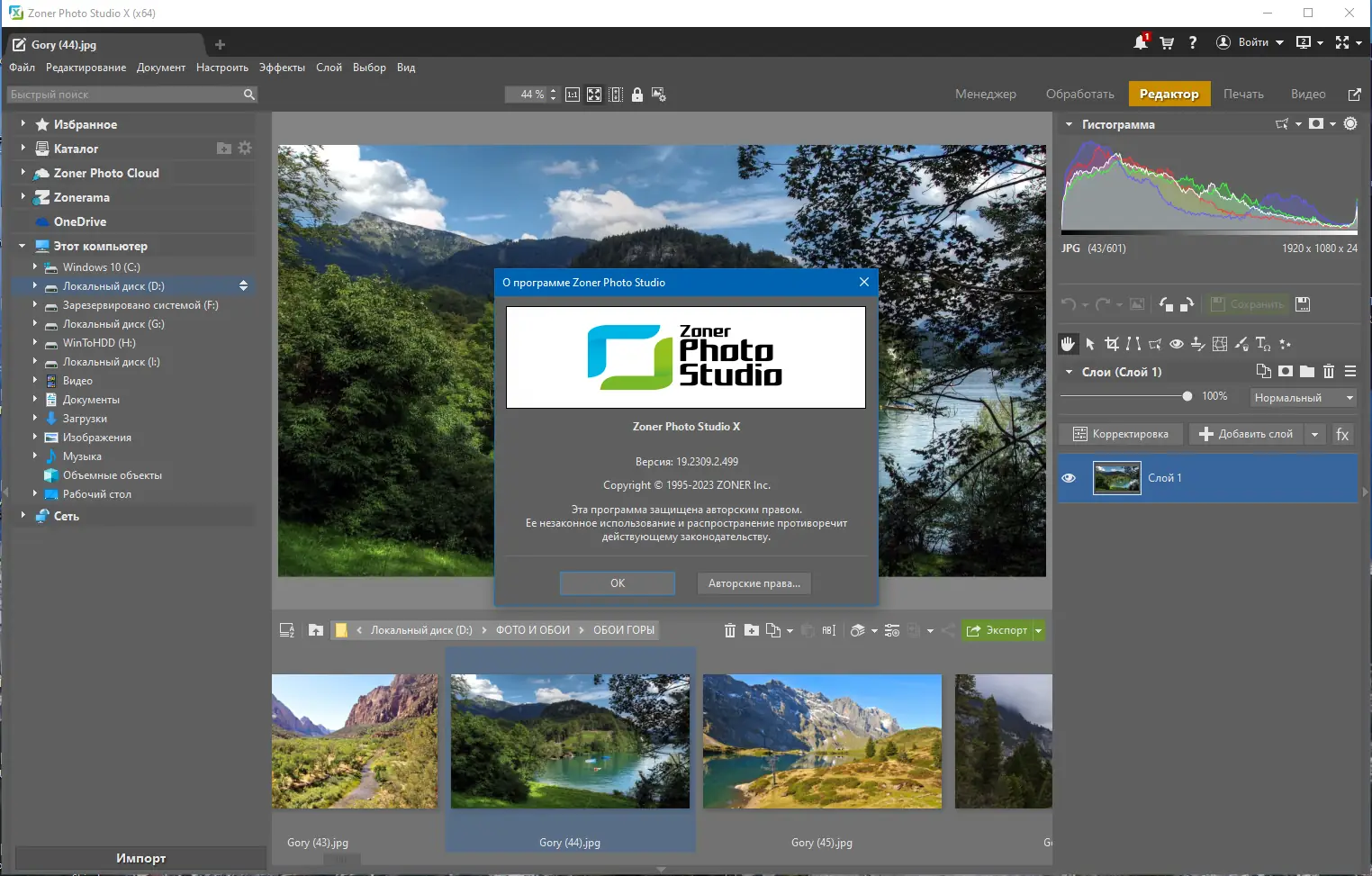This screenshot has width=1372, height=876.
Task: Add a mask to the layer
Action: (x=1286, y=371)
